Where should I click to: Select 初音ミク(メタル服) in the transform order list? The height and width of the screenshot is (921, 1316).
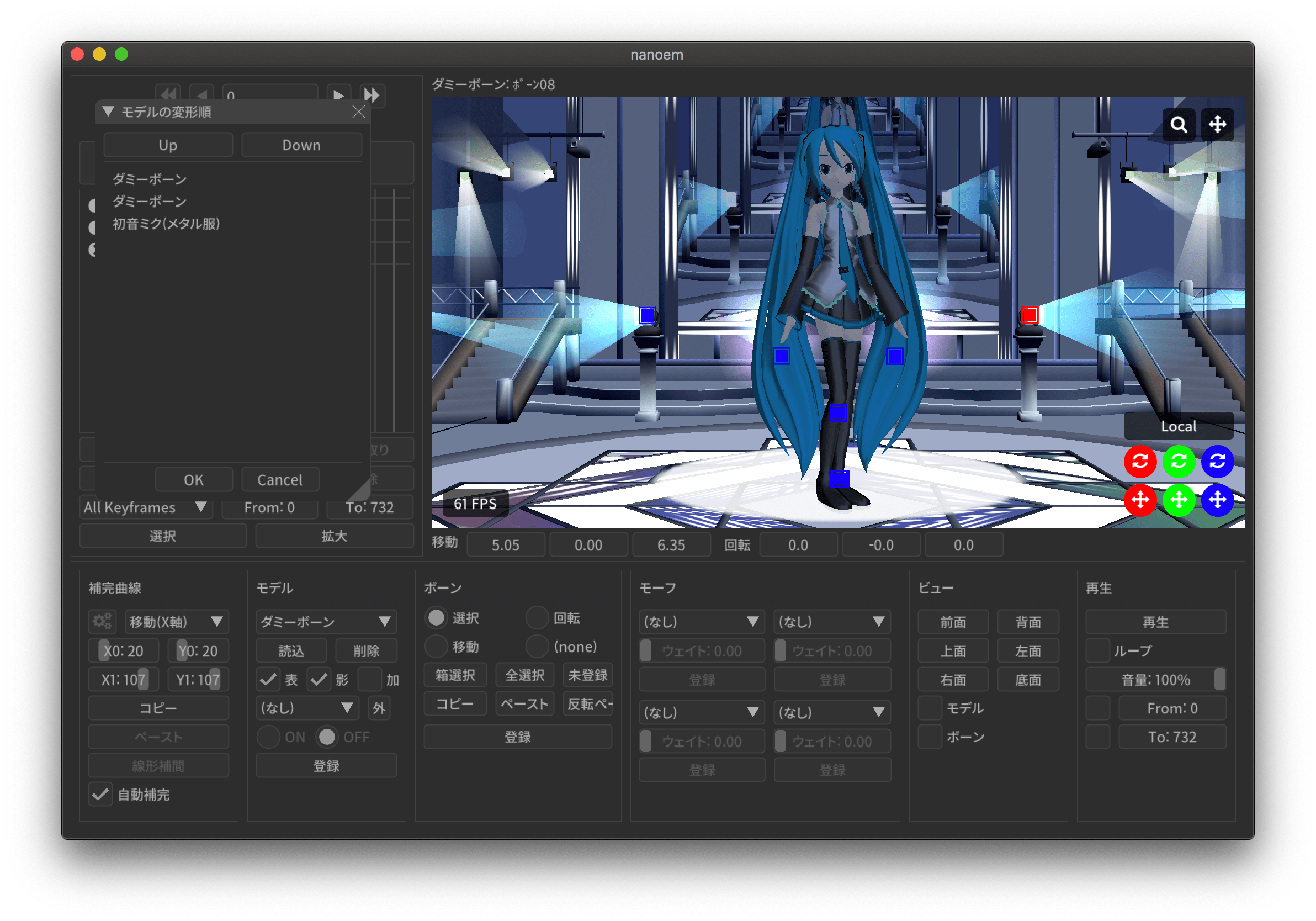click(166, 224)
